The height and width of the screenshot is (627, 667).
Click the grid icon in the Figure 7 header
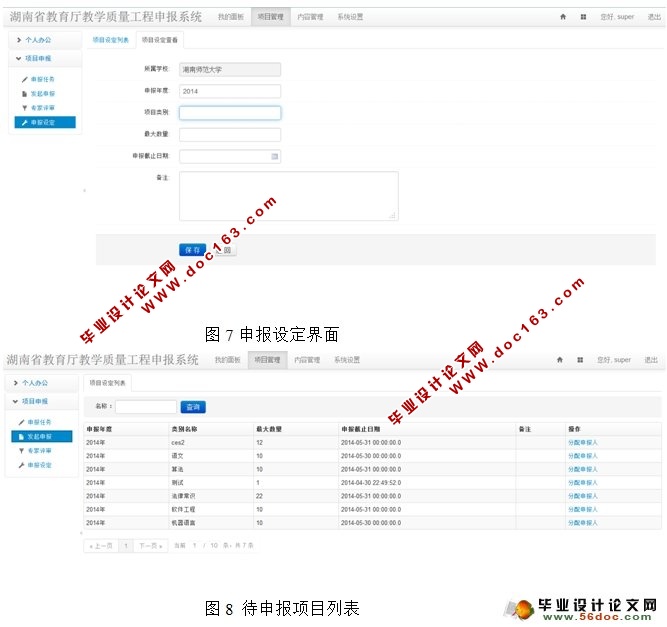[583, 17]
